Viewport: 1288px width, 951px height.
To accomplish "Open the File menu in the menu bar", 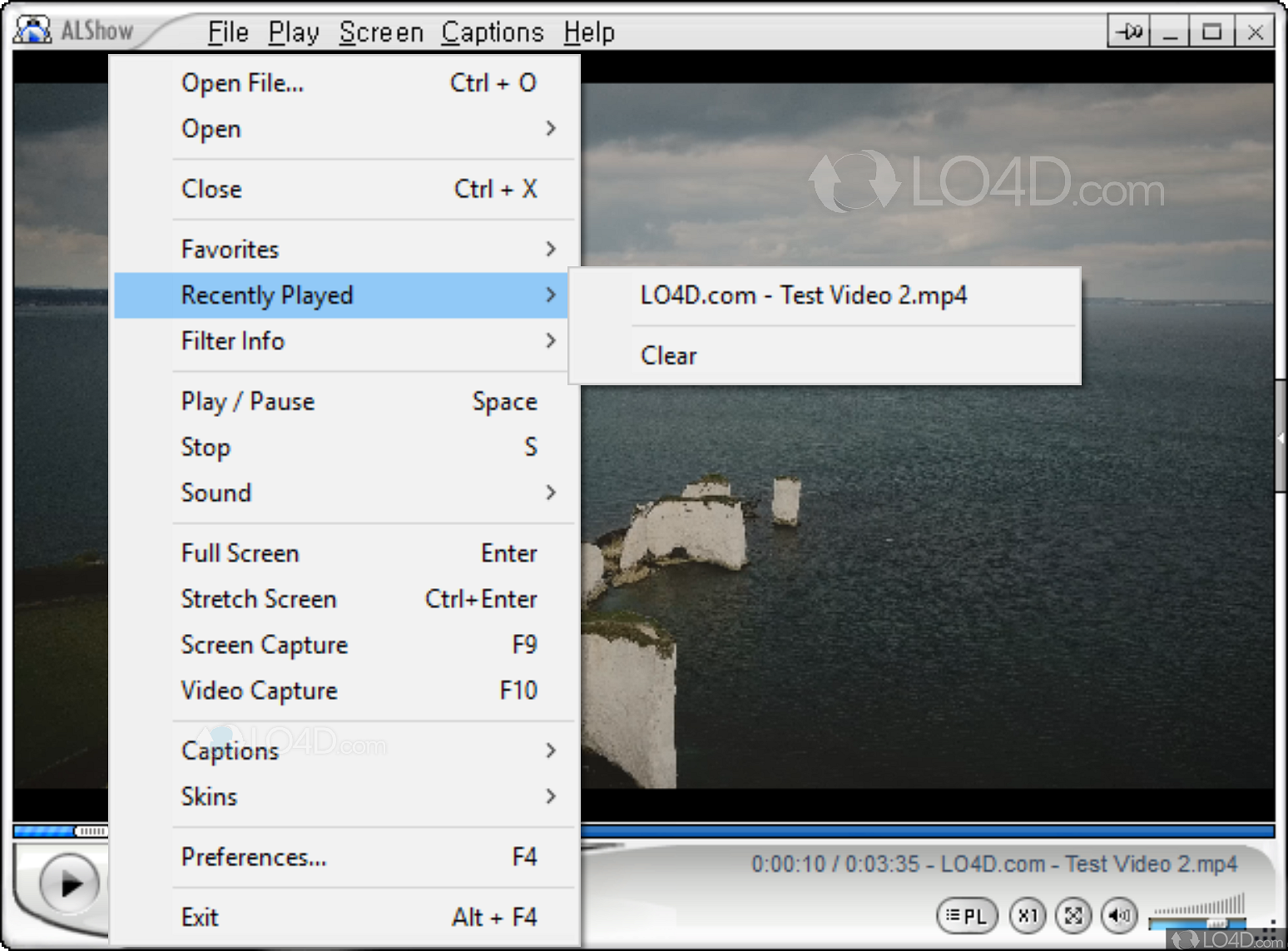I will coord(228,32).
